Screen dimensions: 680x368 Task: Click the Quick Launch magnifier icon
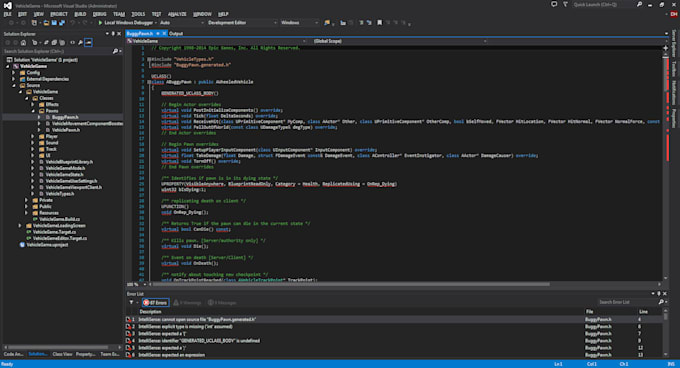coord(639,4)
